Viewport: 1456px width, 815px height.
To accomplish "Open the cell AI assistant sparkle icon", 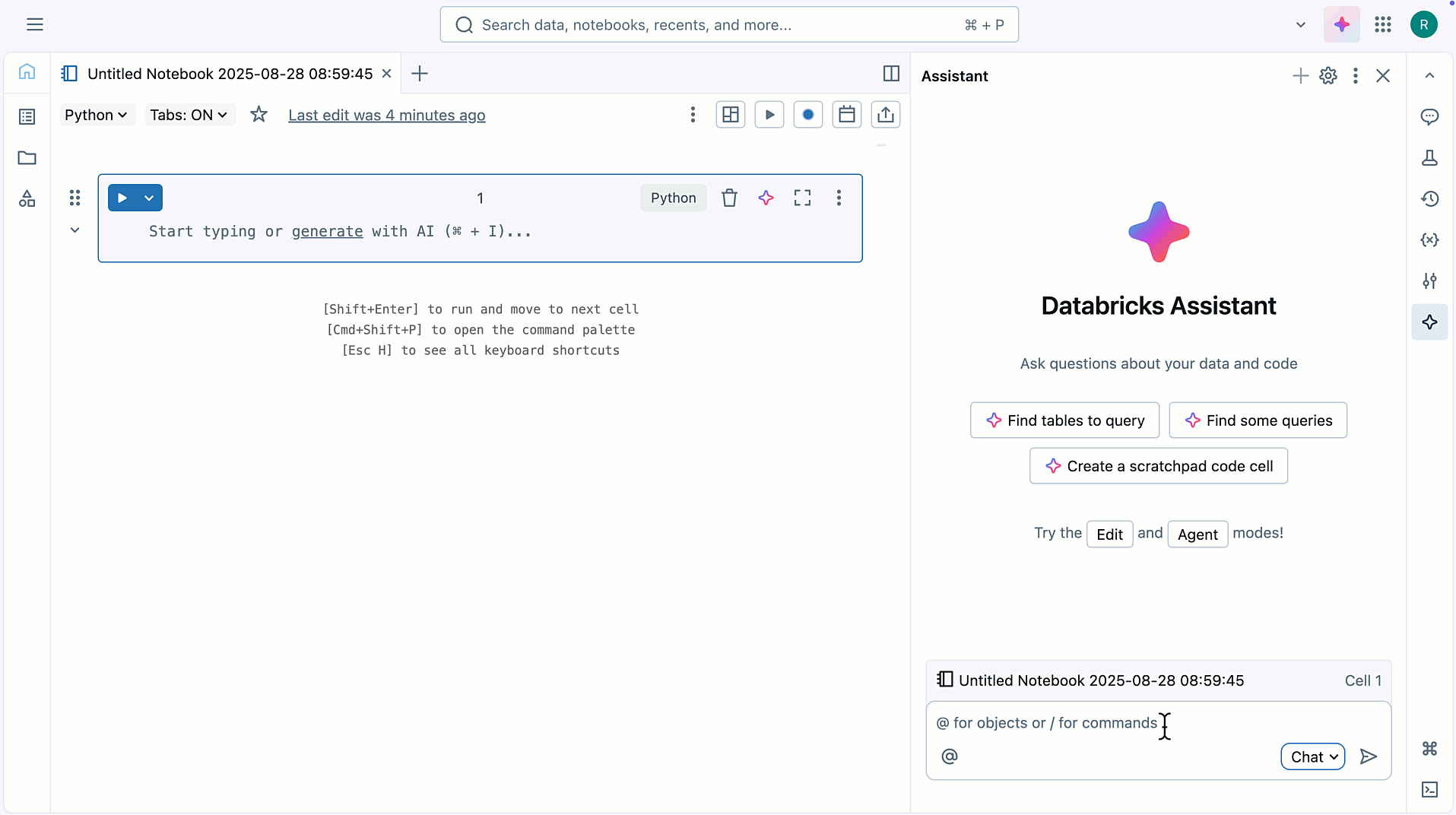I will tap(766, 198).
